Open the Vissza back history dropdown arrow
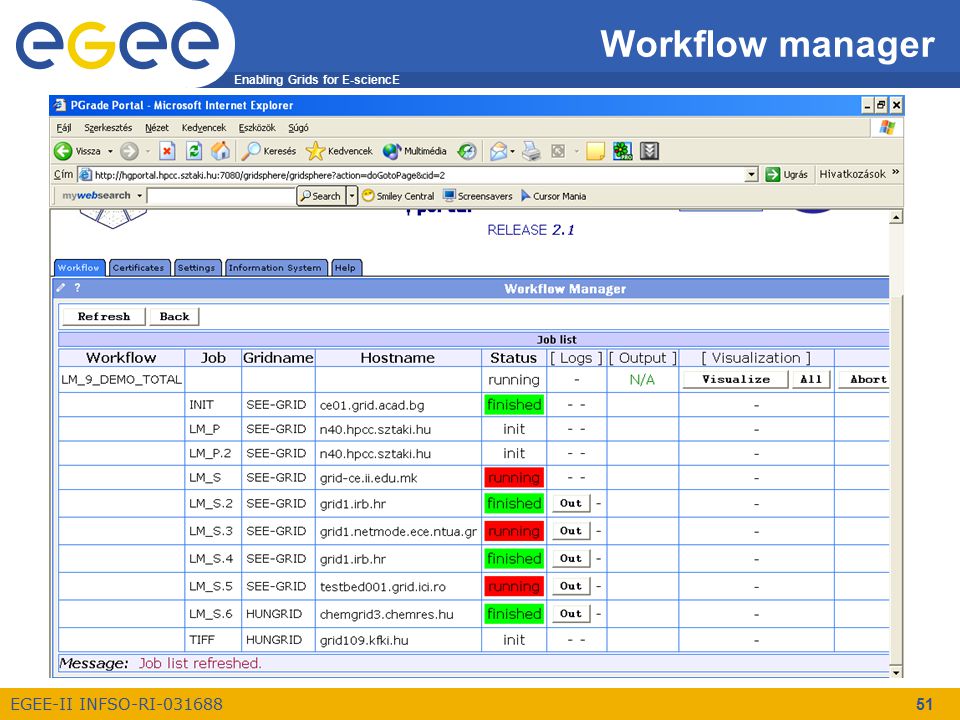 click(x=110, y=151)
